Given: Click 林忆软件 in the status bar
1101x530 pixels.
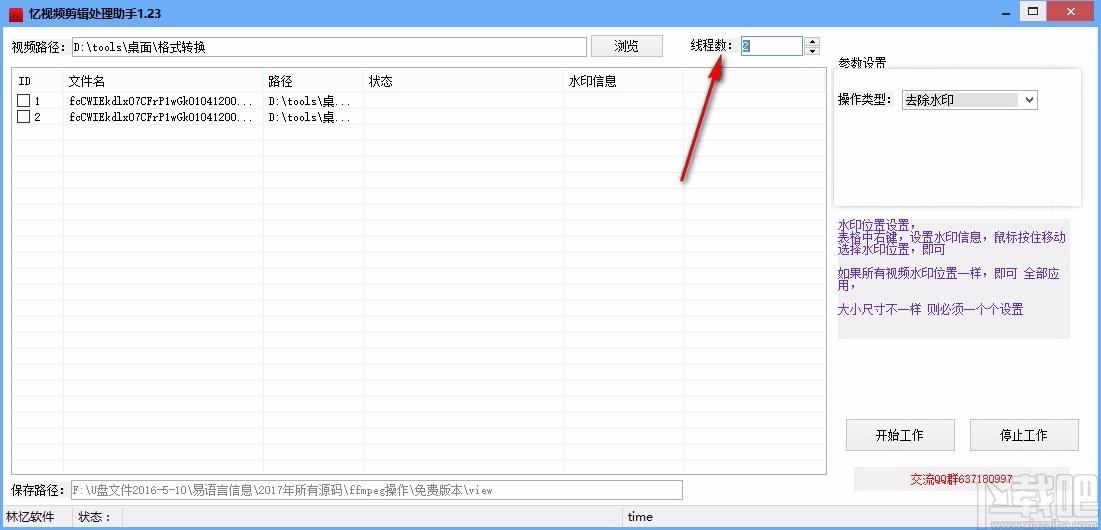Looking at the screenshot, I should 30,517.
